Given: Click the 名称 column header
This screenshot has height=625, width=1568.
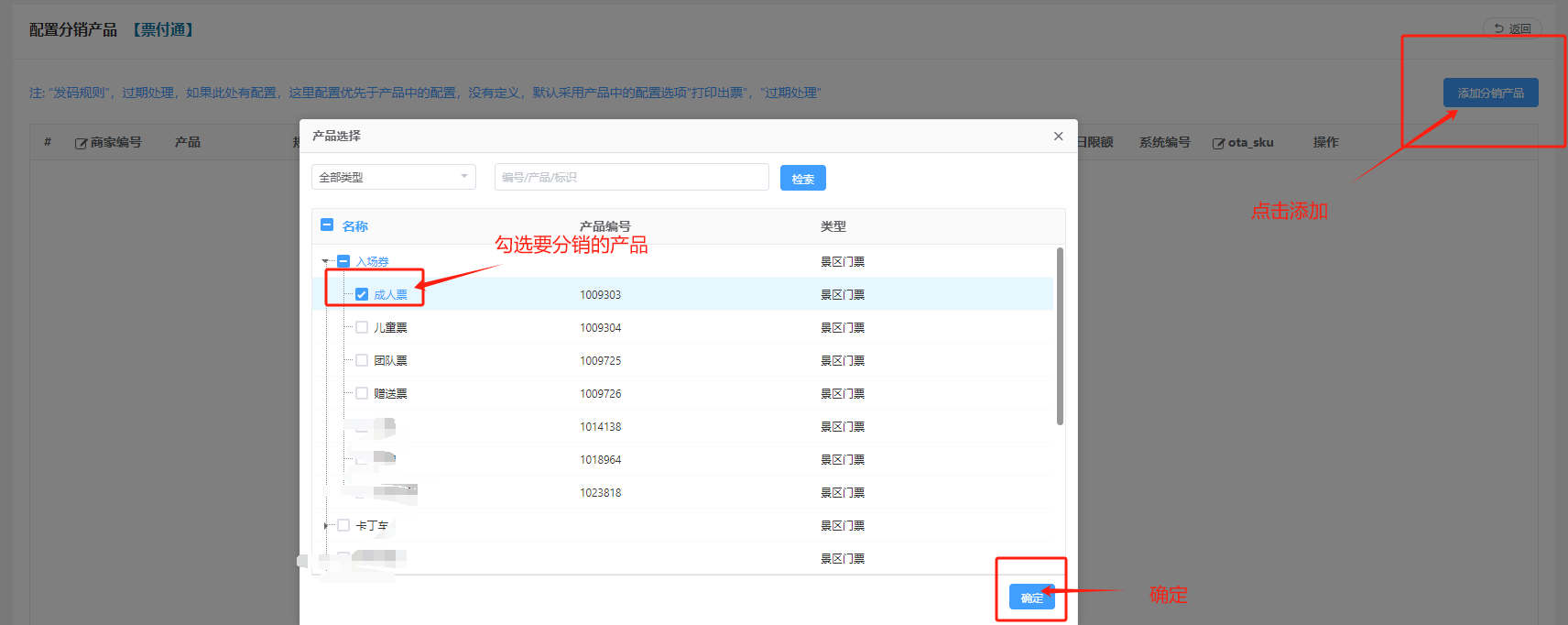Looking at the screenshot, I should click(x=355, y=226).
